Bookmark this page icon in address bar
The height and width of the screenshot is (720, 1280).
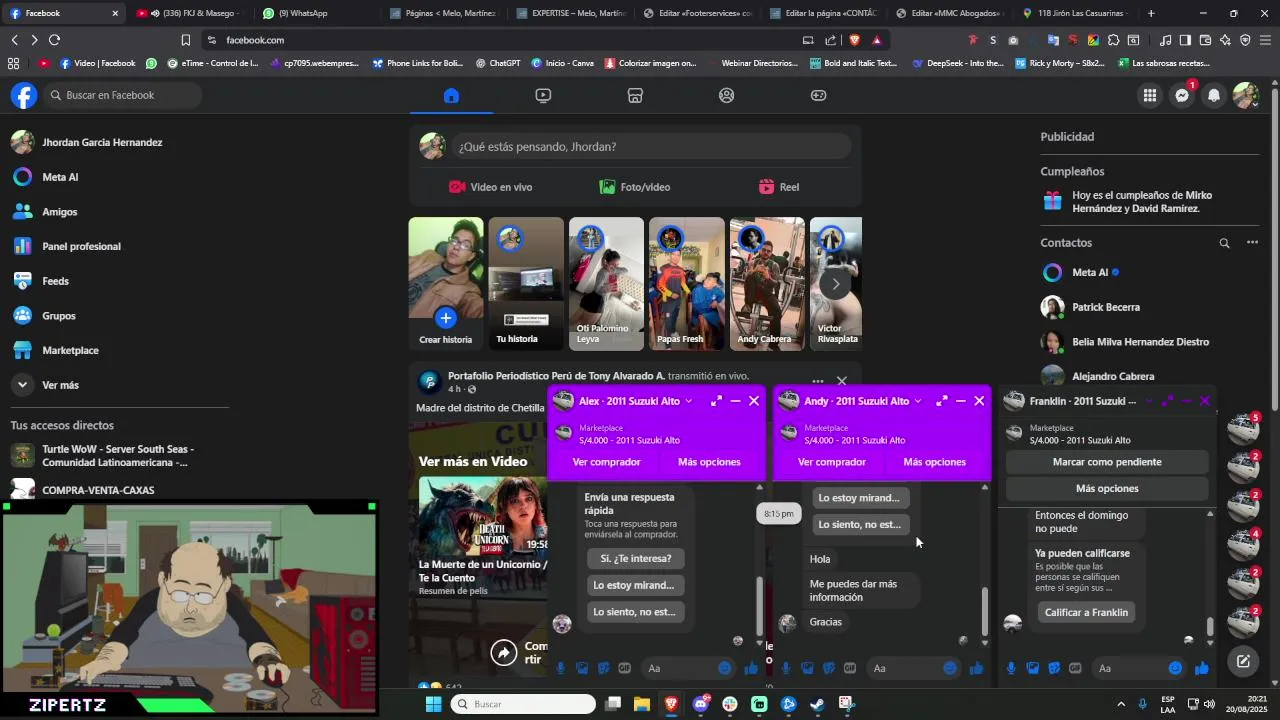pos(185,40)
